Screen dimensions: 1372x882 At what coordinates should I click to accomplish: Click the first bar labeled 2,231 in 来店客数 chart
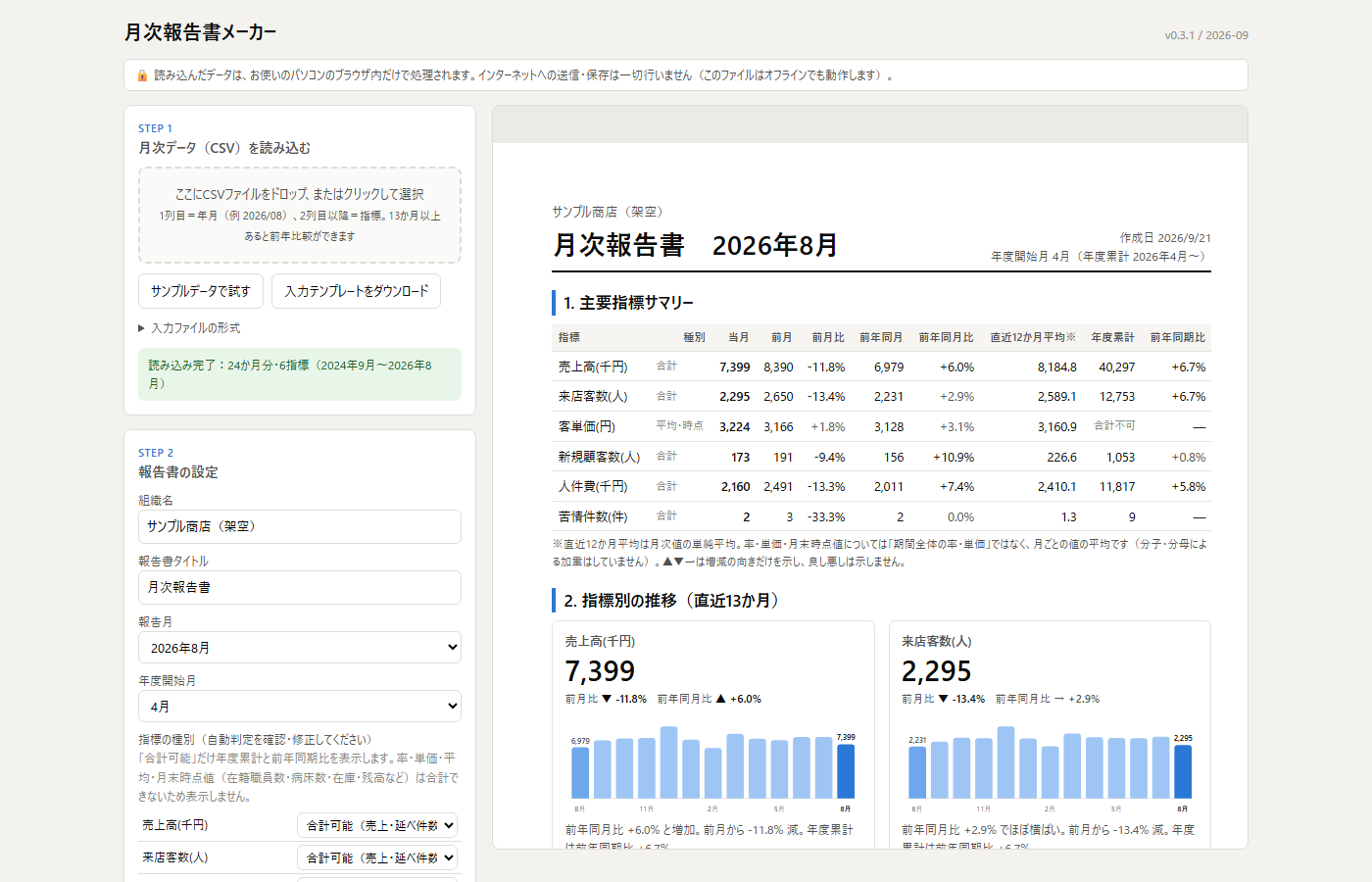coord(917,773)
